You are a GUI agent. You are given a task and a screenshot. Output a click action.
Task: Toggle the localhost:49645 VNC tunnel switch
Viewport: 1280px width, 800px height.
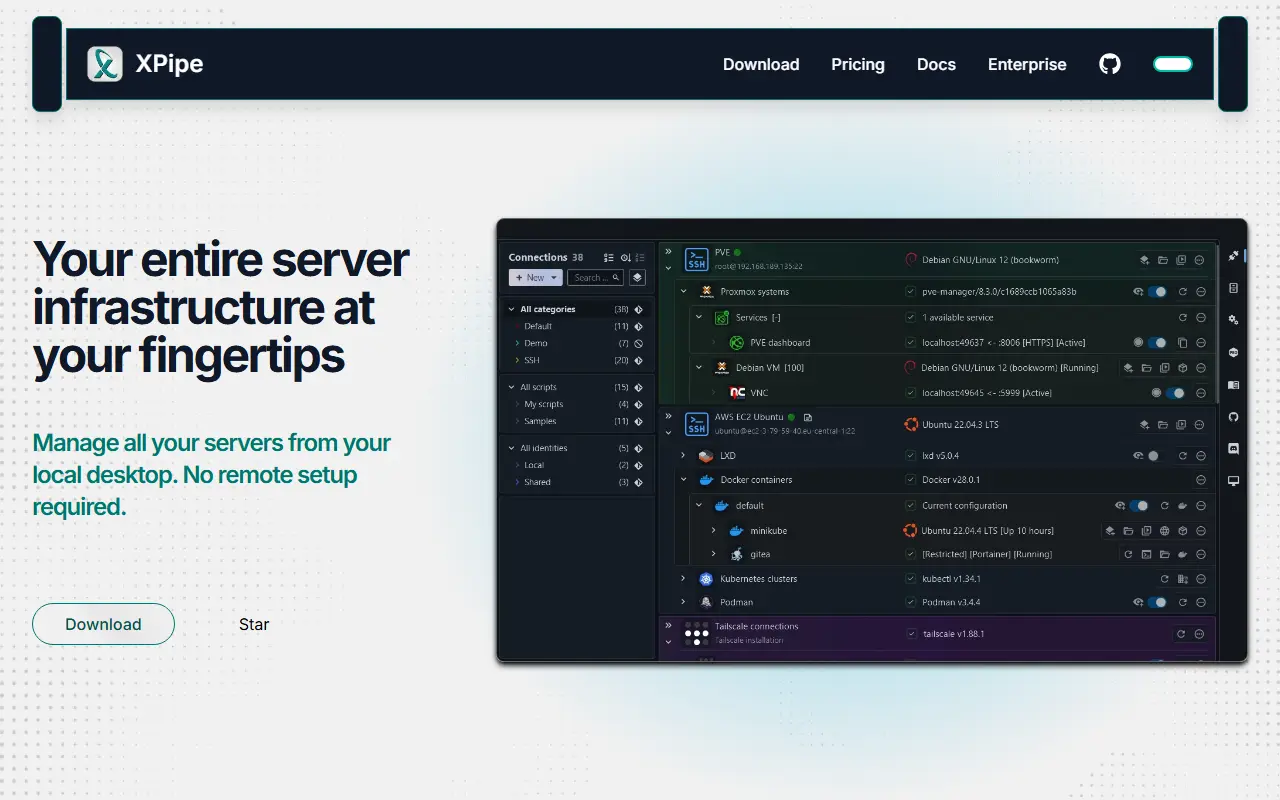point(1175,393)
